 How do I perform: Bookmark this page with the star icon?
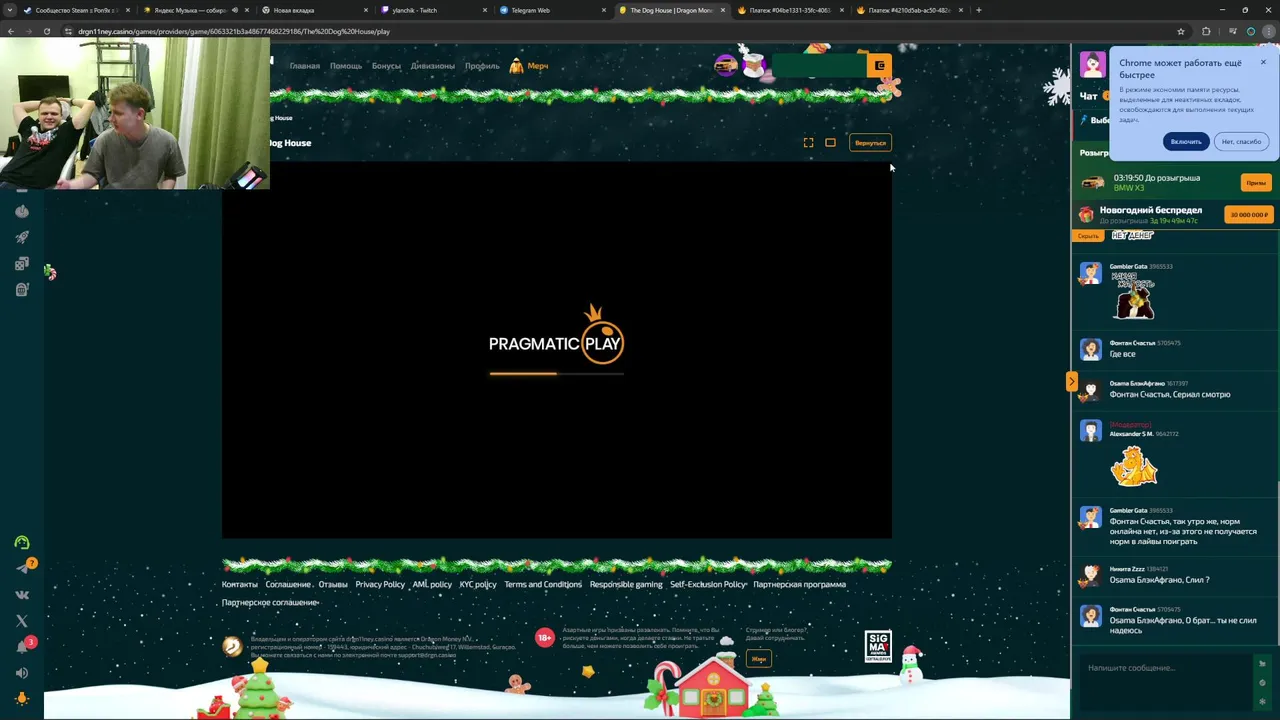1181,31
